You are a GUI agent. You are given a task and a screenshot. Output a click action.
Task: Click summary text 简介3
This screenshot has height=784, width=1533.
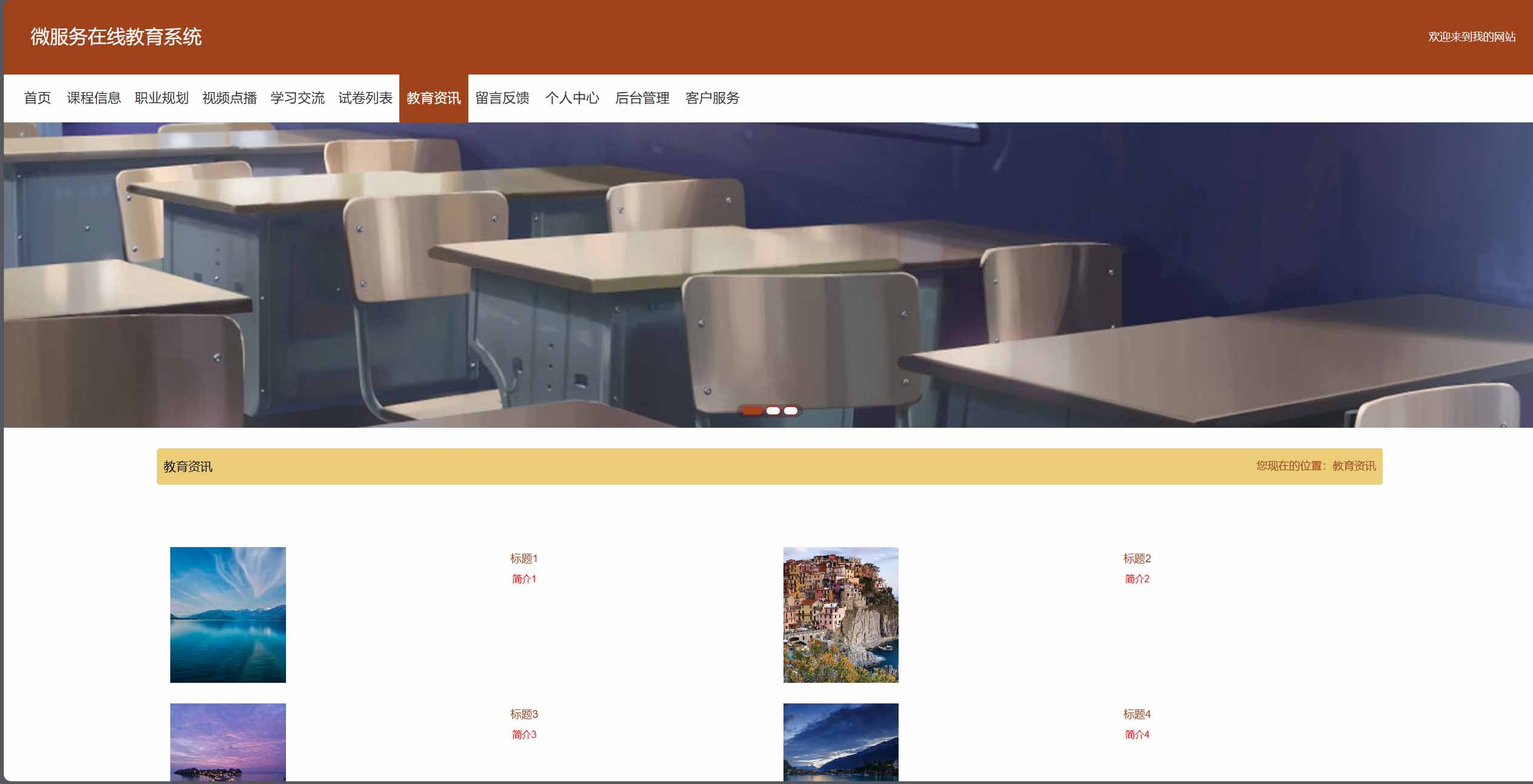click(x=524, y=735)
